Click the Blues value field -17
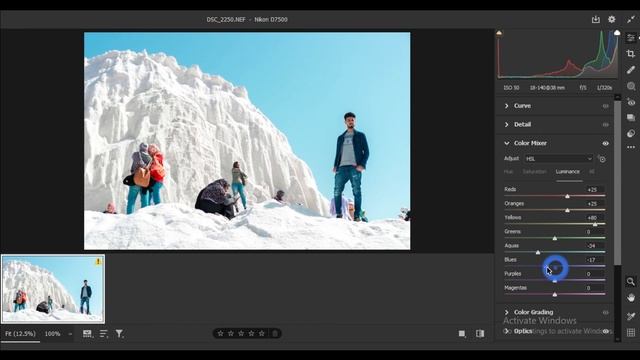Viewport: 640px width, 360px height. click(x=592, y=260)
